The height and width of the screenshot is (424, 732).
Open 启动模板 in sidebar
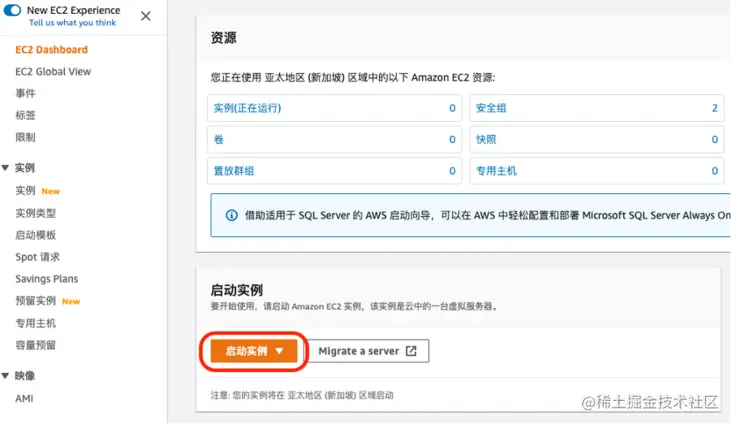click(x=35, y=235)
